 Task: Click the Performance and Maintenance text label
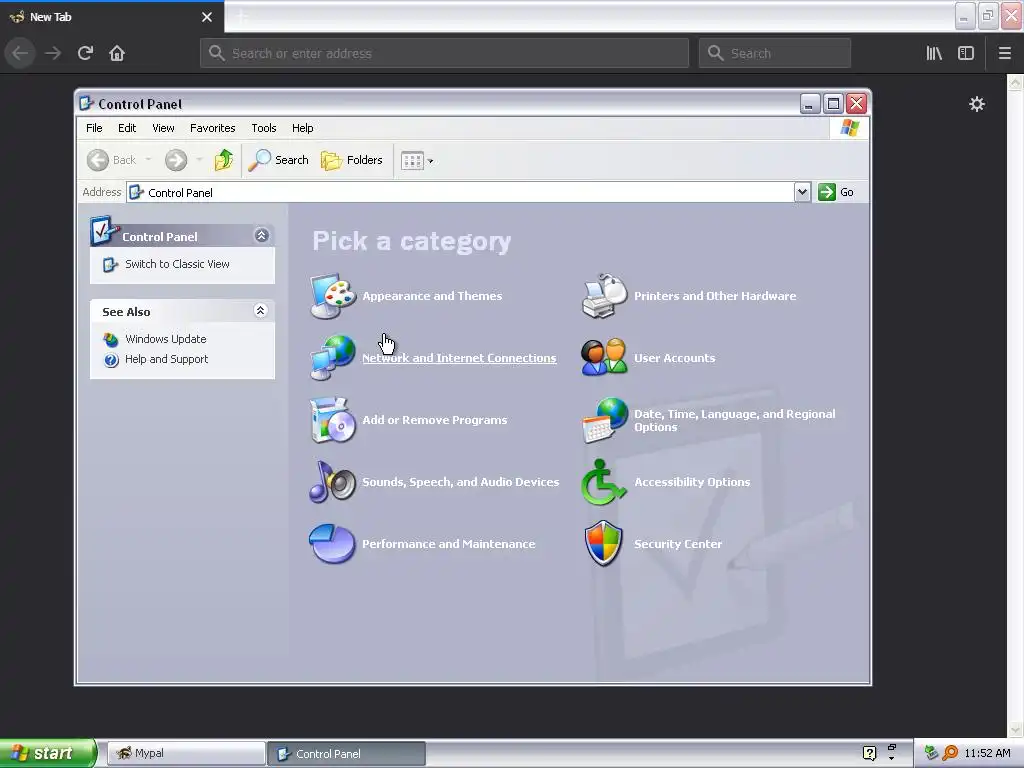click(x=449, y=544)
